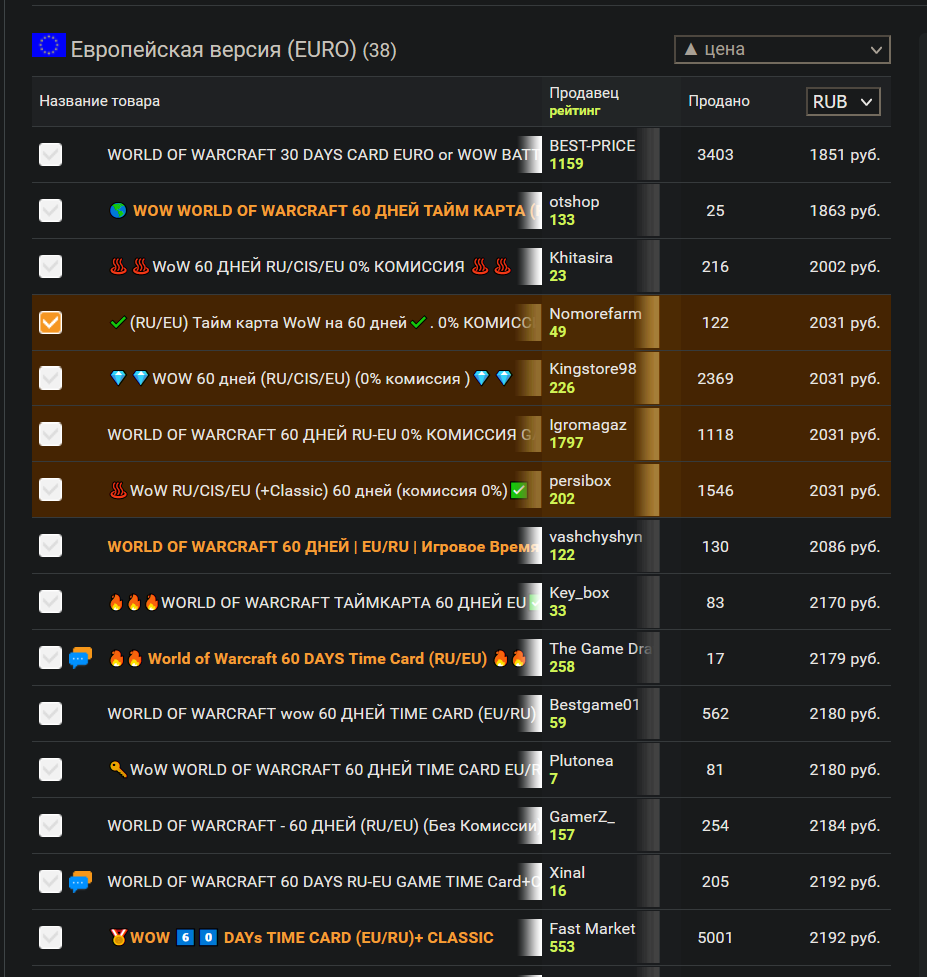Viewport: 927px width, 977px height.
Task: Select the checkbox in the Khitasira row
Action: point(50,267)
